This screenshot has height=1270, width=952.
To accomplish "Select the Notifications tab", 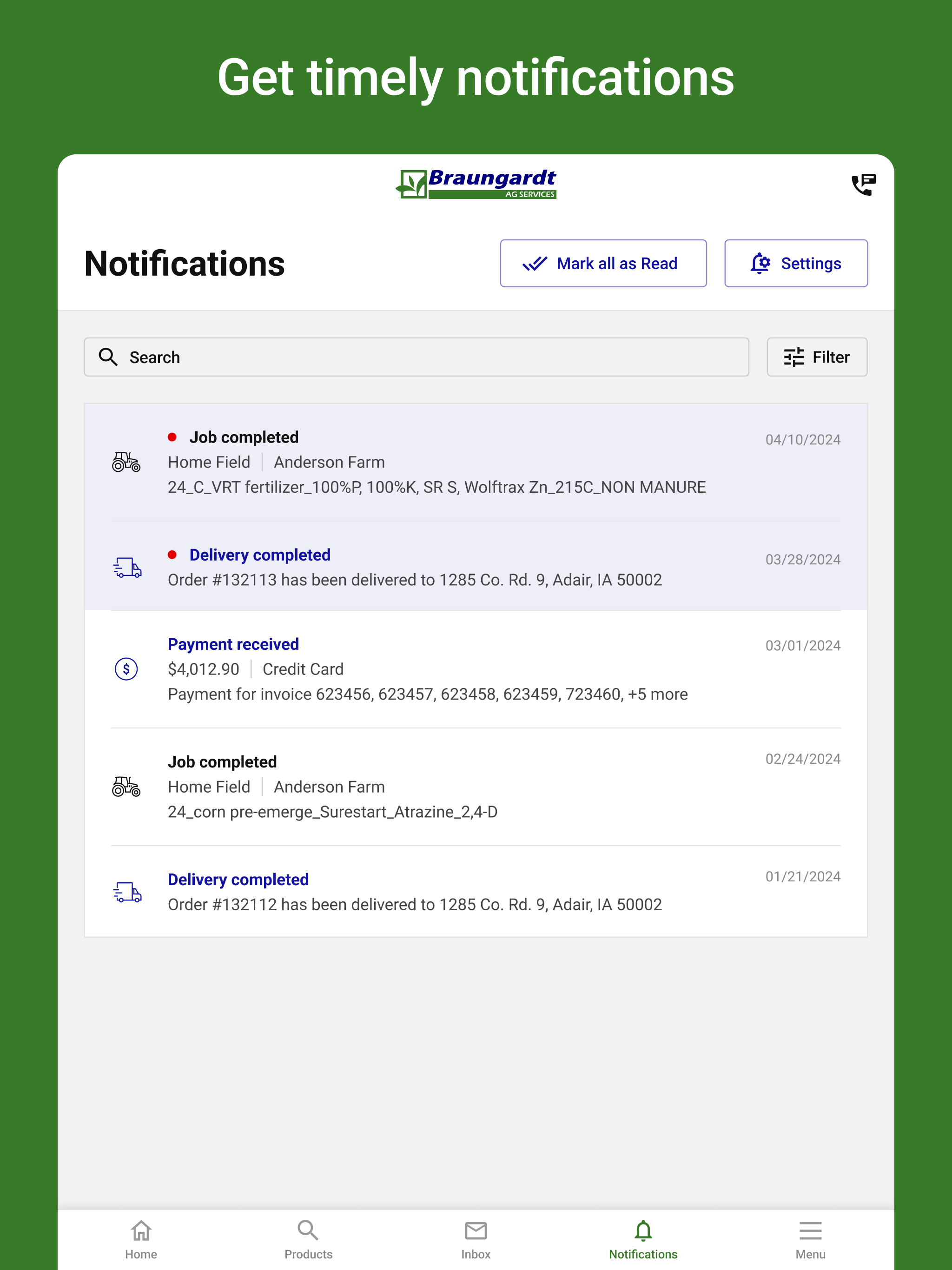I will (x=643, y=1240).
